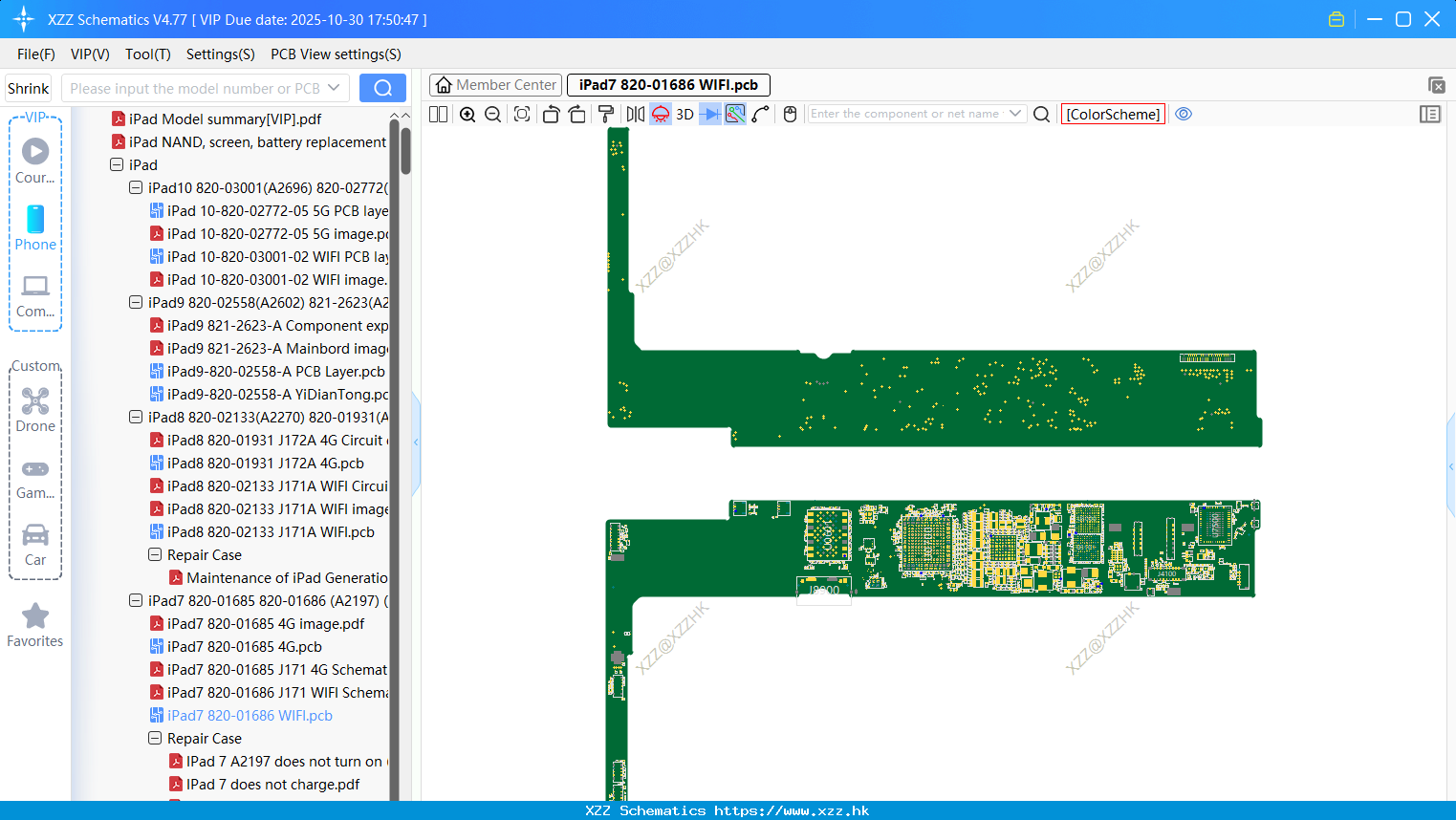Click the XZZ Schematics logo icon
1456x820 pixels.
click(x=24, y=19)
